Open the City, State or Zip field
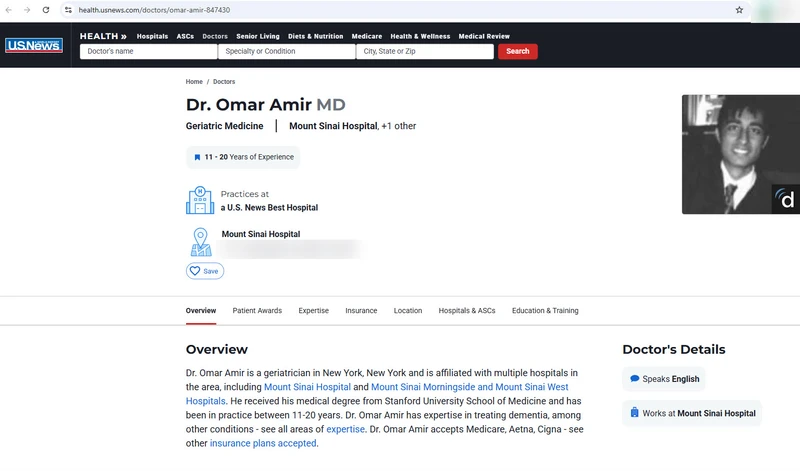Image resolution: width=800 pixels, height=471 pixels. (425, 51)
